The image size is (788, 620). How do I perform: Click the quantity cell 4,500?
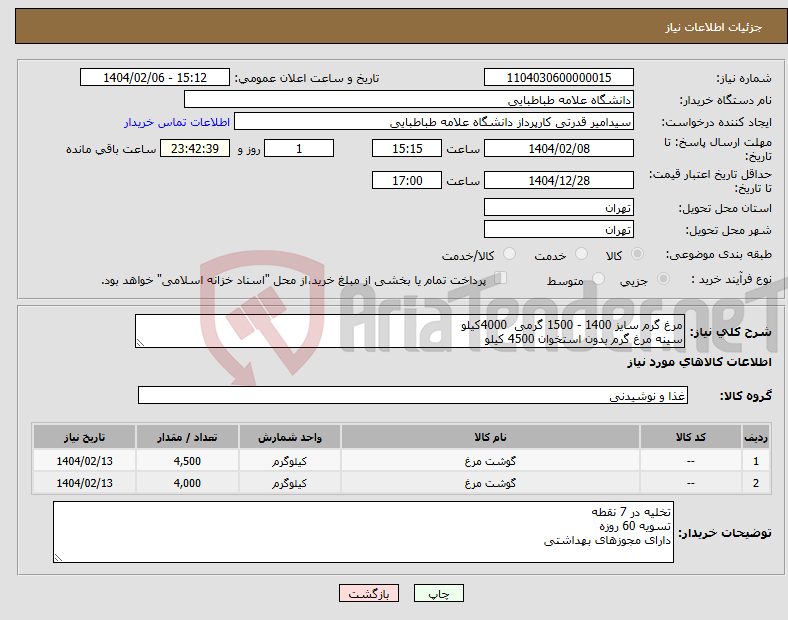187,461
